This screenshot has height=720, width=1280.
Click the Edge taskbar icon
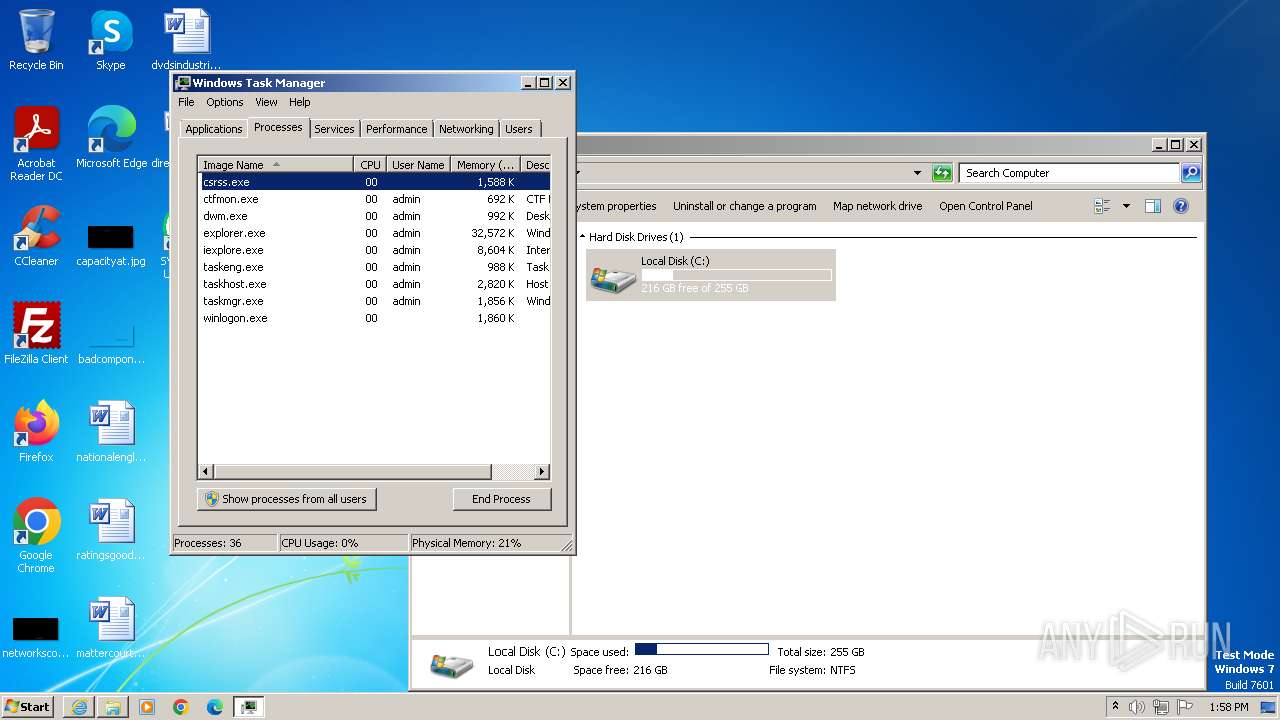coord(215,707)
